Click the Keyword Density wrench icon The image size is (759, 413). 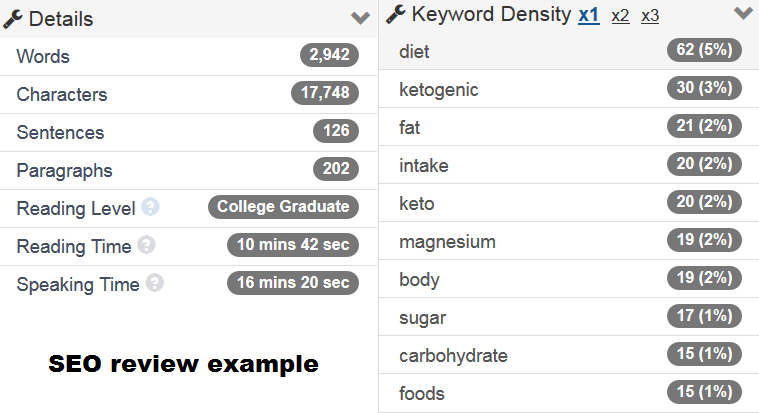pyautogui.click(x=395, y=14)
